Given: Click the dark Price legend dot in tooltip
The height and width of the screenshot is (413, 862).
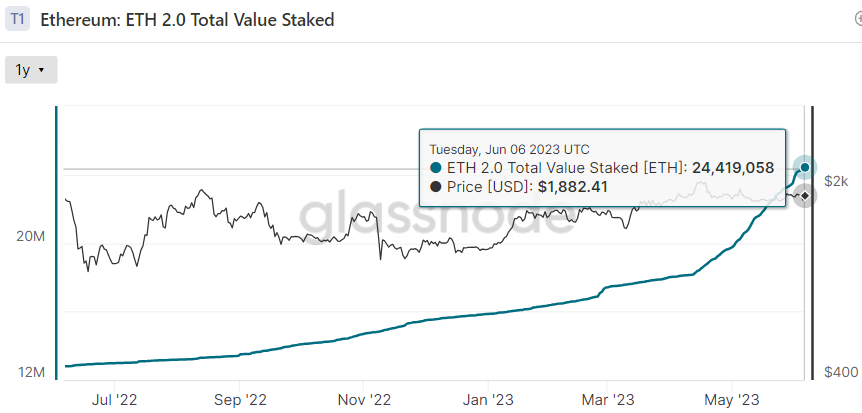Looking at the screenshot, I should 435,187.
